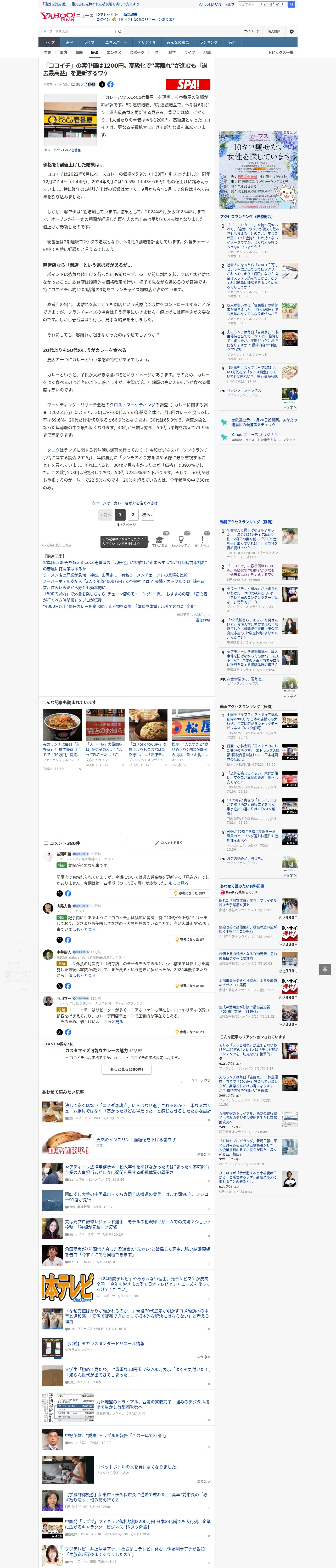
Task: Click 中井彰人's profile avatar
Action: 48,954
